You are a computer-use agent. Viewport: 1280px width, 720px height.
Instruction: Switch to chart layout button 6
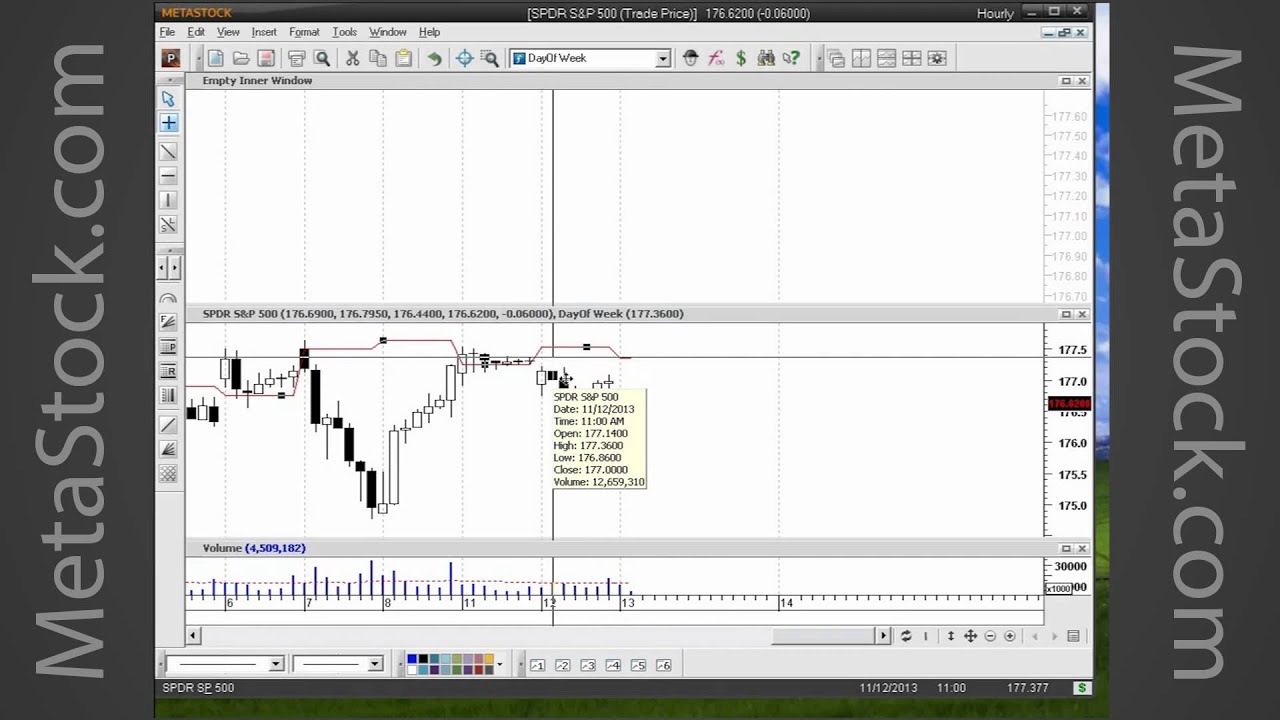coord(663,665)
